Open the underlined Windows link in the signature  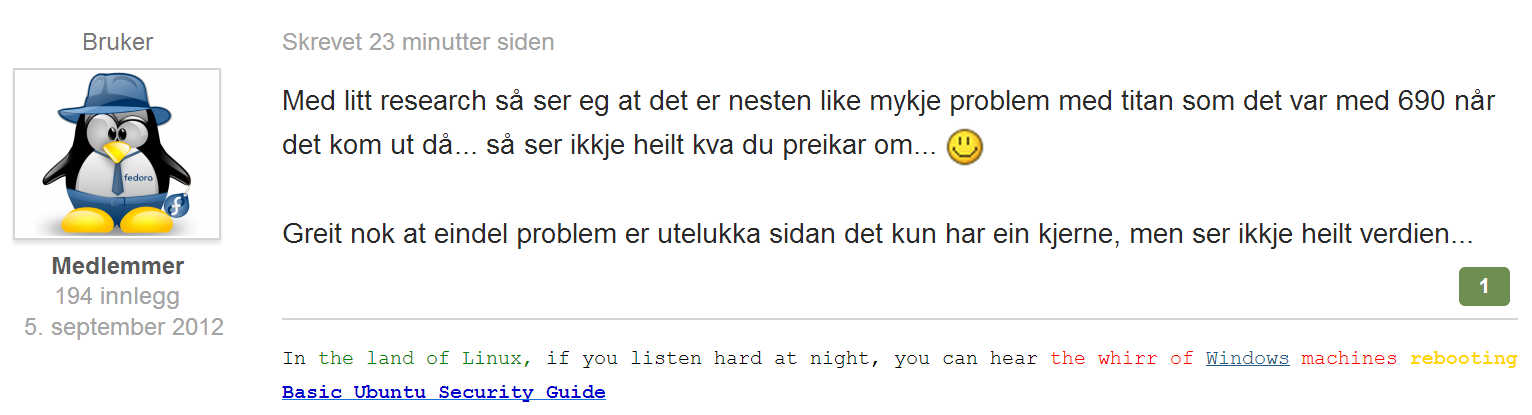pos(1247,358)
